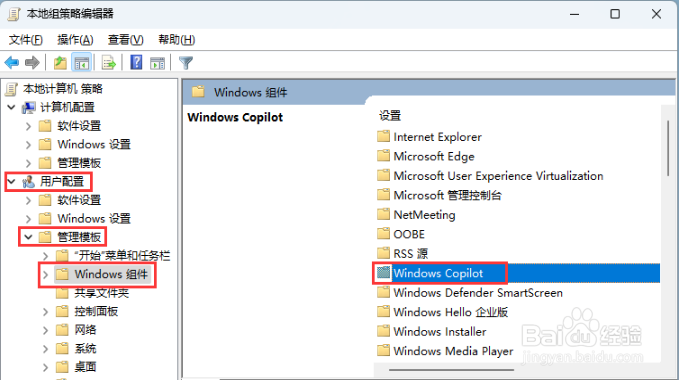
Task: Expand the "开始"菜单和任务栏 node
Action: (x=46, y=256)
